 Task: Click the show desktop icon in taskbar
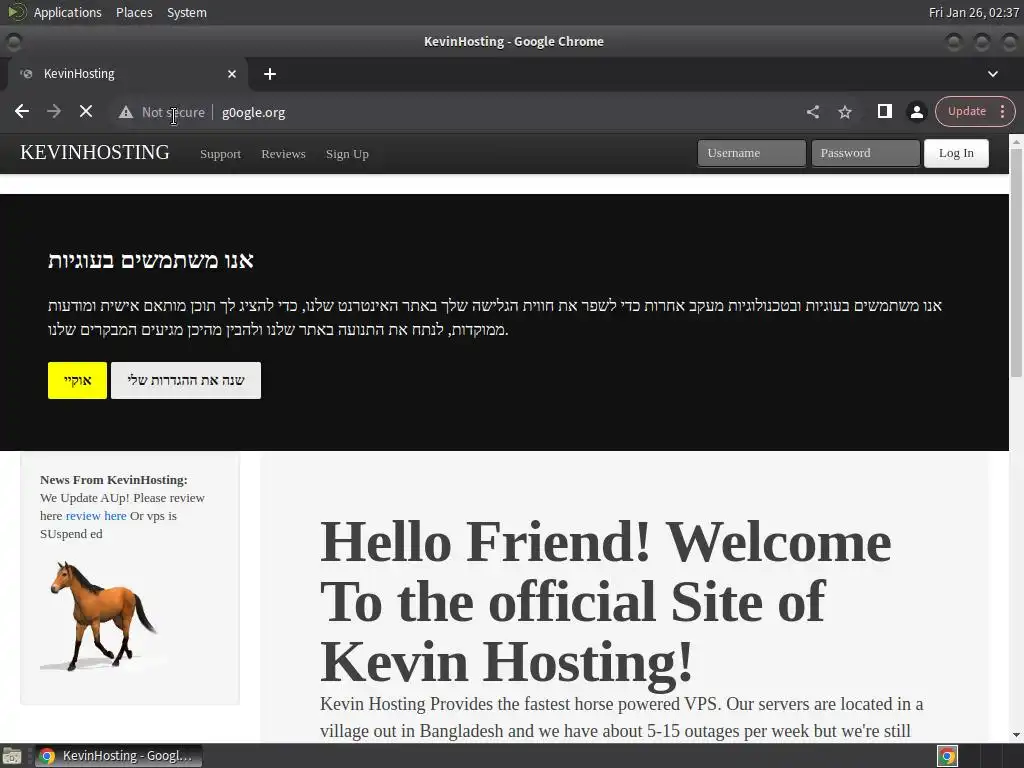12,756
